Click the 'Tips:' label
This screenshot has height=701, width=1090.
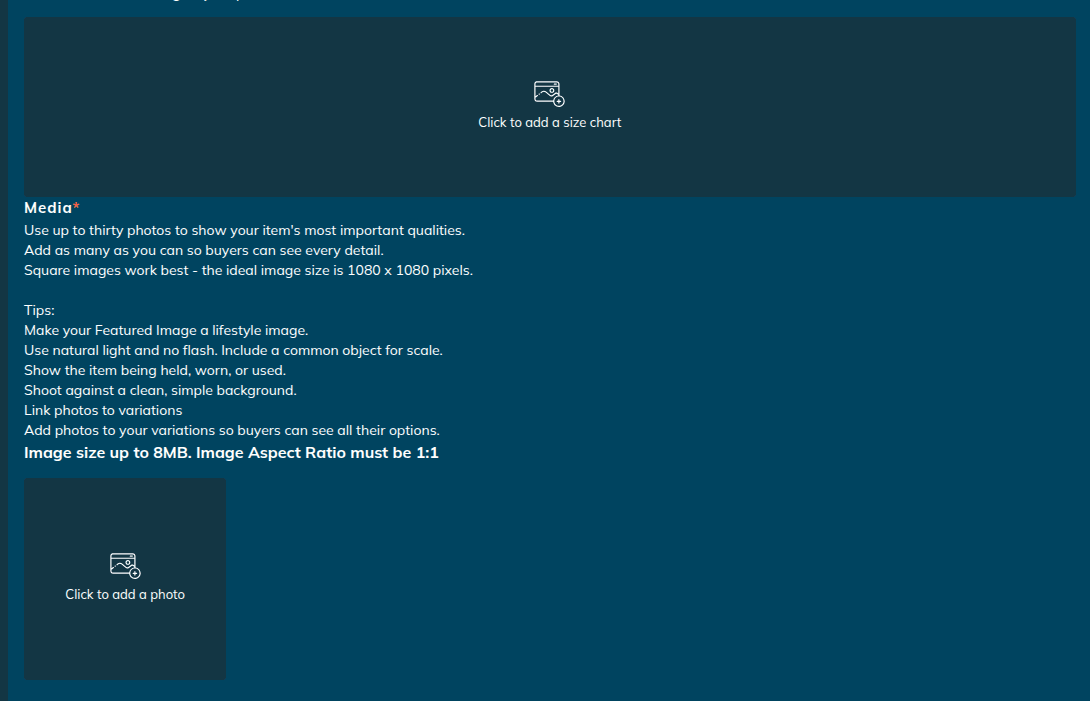click(39, 311)
